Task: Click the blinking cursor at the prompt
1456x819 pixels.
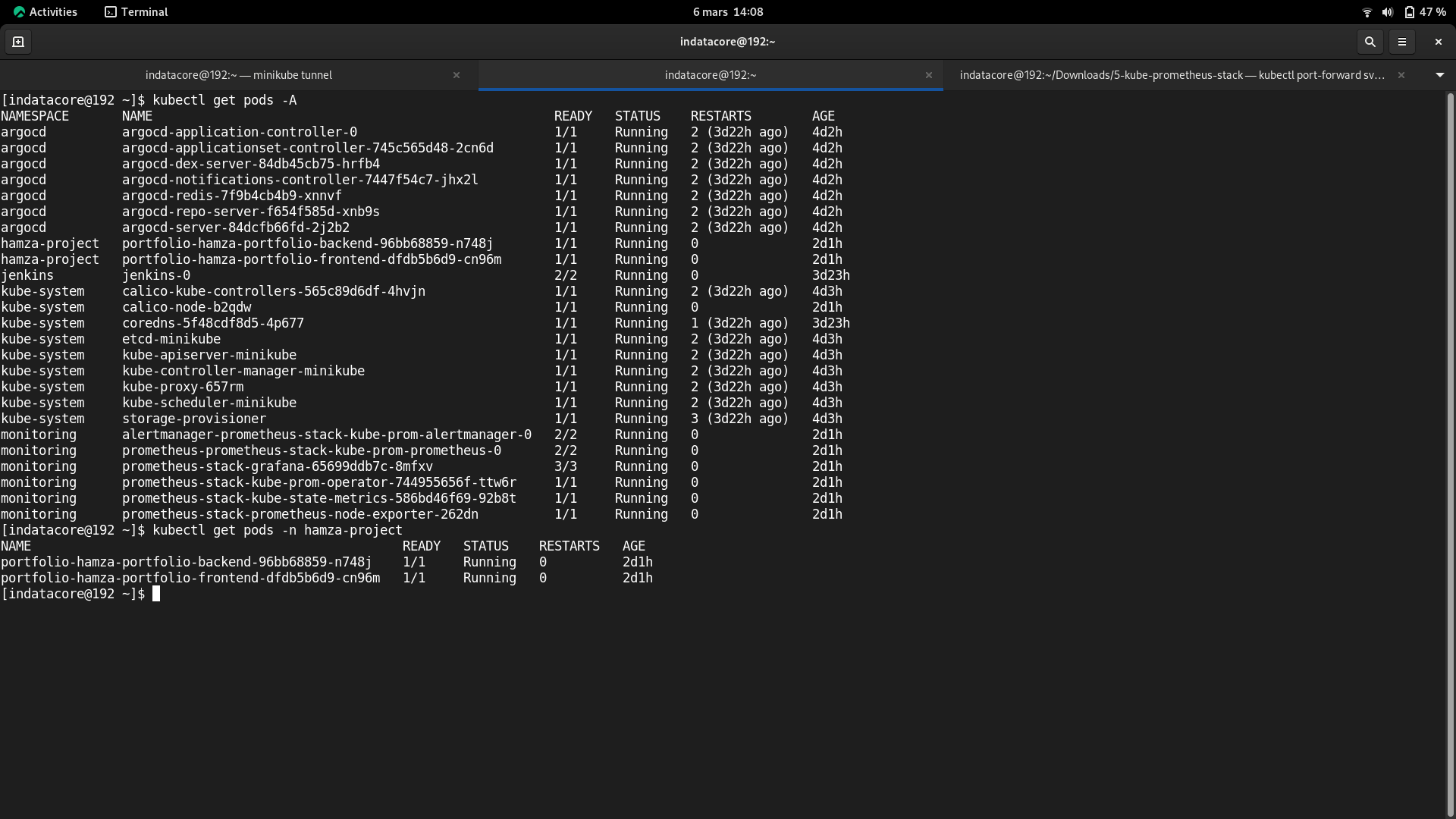Action: (x=157, y=594)
